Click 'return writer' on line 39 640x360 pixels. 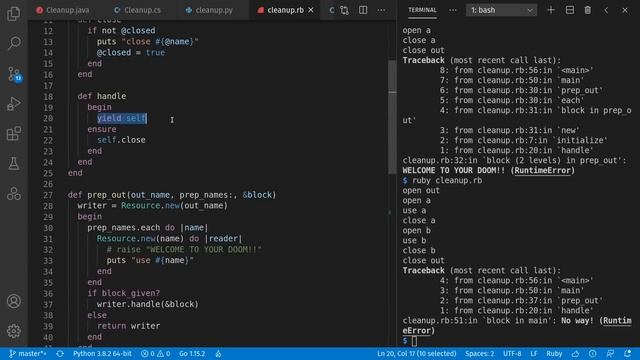(x=129, y=326)
